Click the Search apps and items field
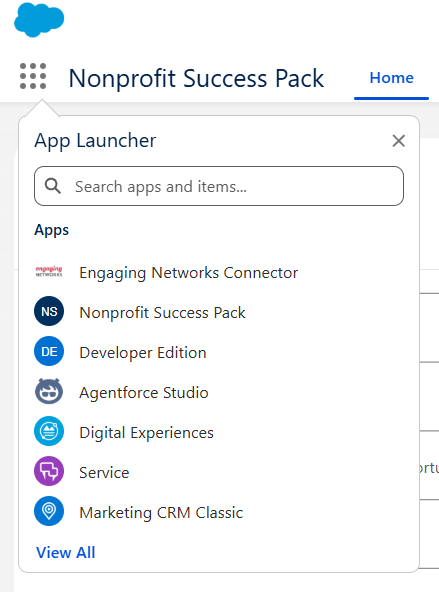 (x=219, y=186)
